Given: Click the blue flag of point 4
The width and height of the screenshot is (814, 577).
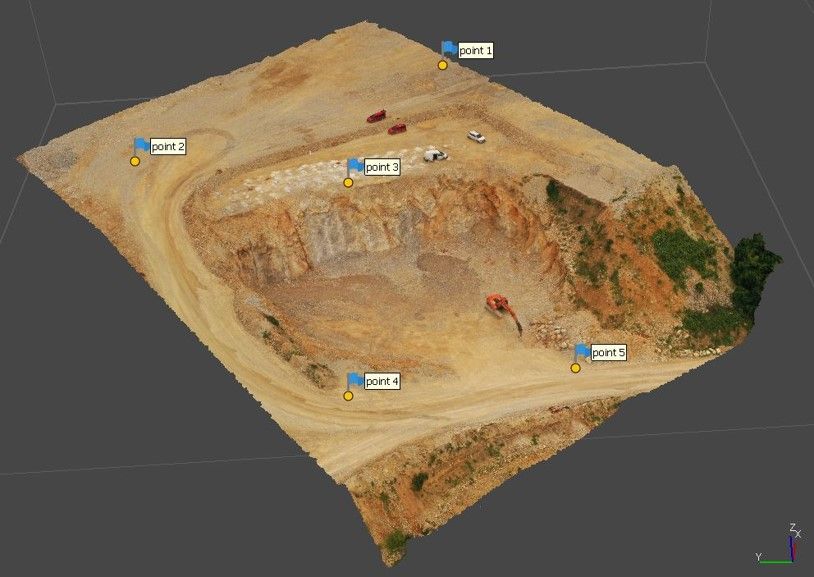Looking at the screenshot, I should [356, 380].
